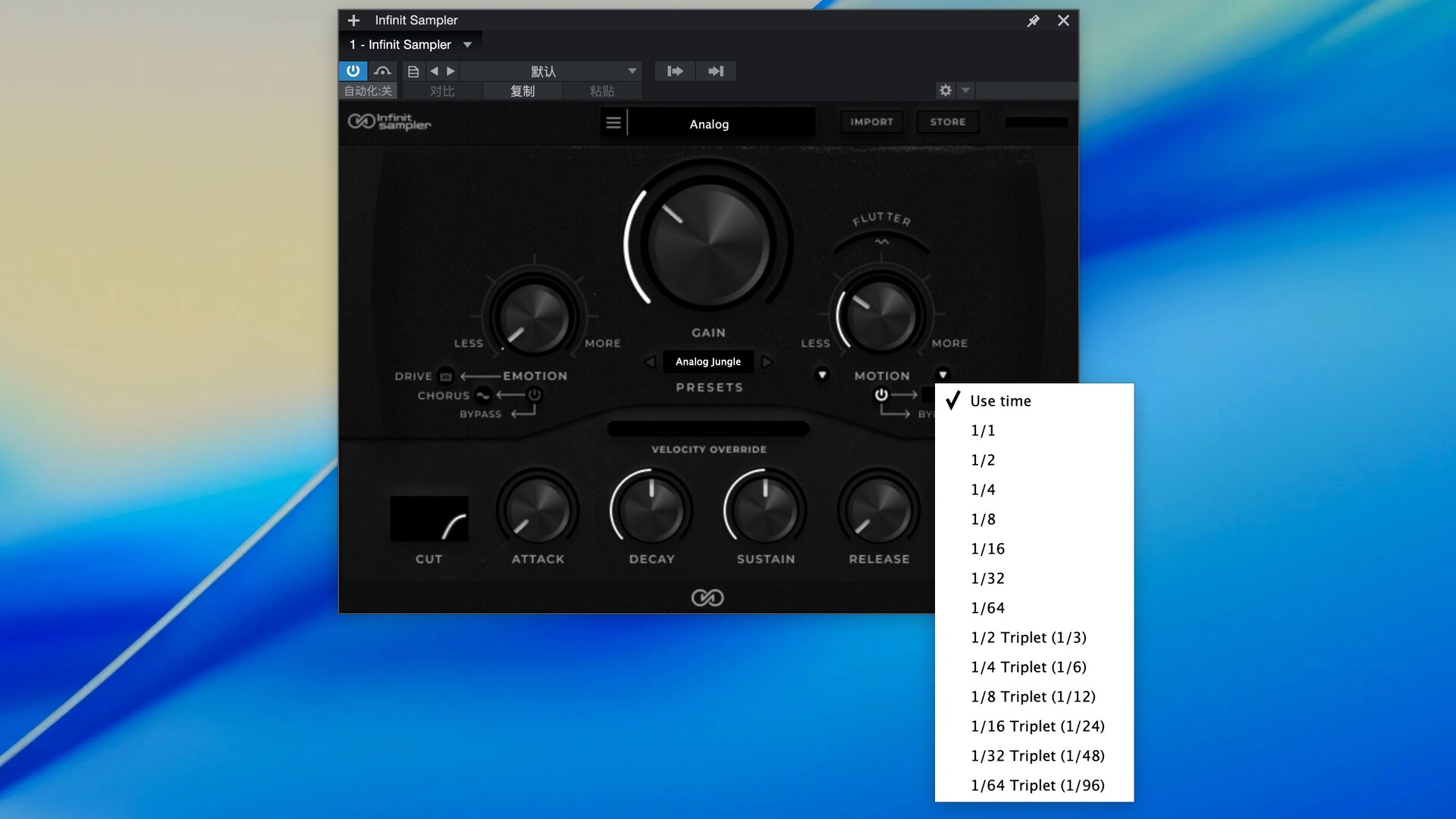The image size is (1456, 819).
Task: Toggle the Chorus power button
Action: coord(535,394)
